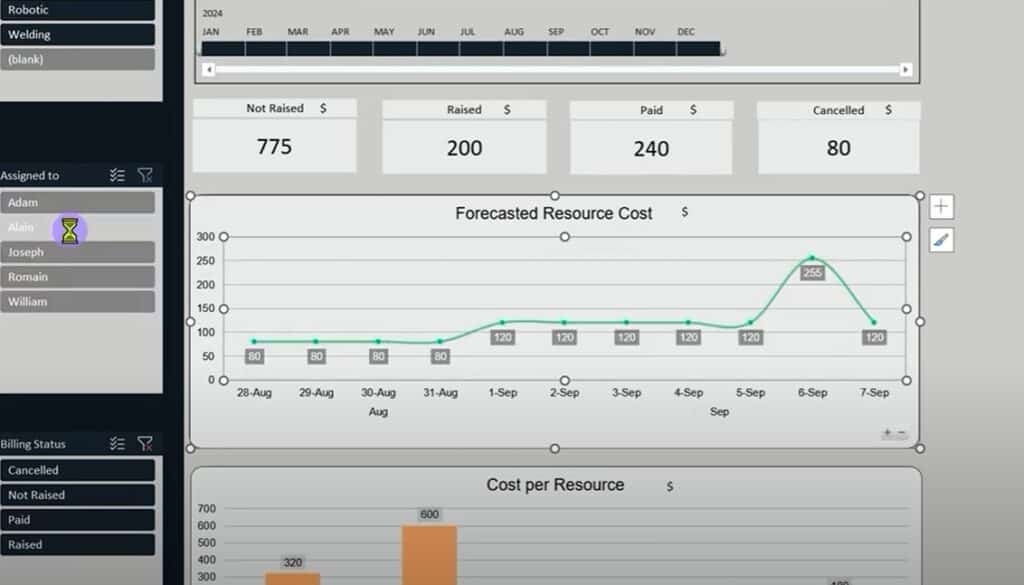
Task: Select the Robotic slicer item
Action: pyautogui.click(x=78, y=10)
